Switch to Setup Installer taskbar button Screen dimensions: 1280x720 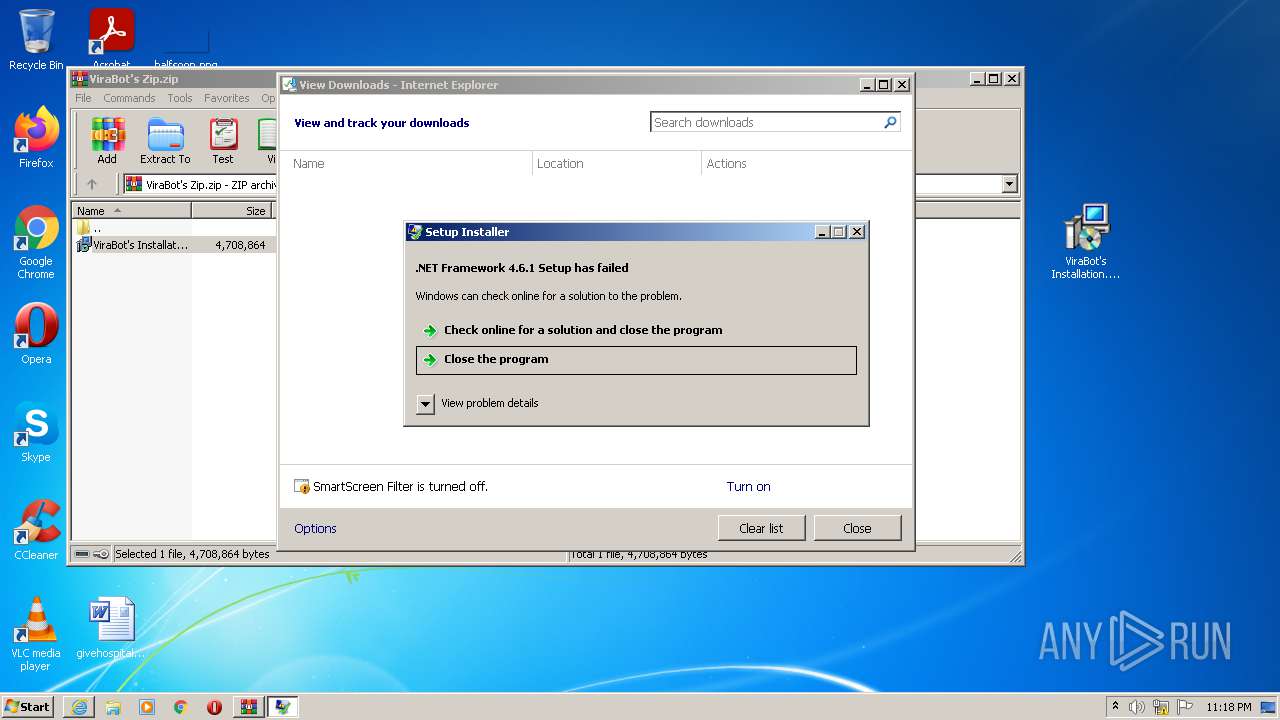[x=283, y=707]
